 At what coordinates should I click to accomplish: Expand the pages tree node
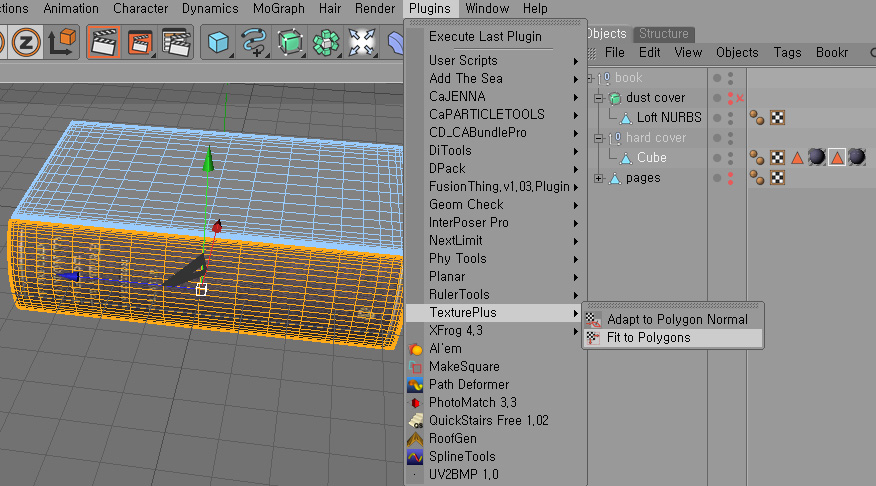pos(599,179)
